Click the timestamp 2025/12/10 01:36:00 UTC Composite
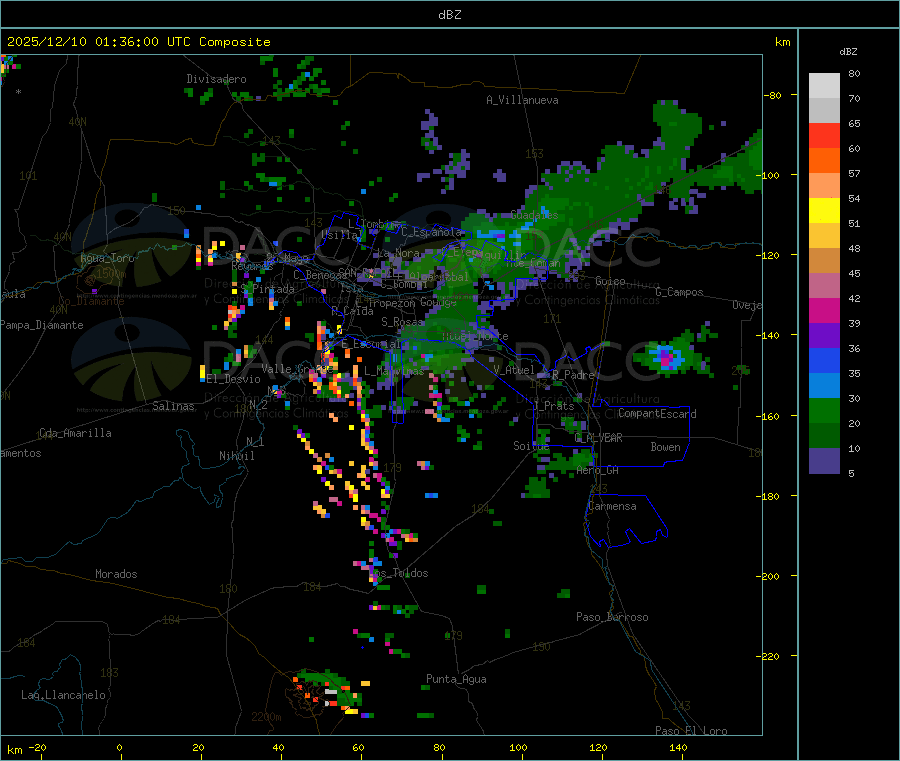Viewport: 900px width, 761px height. click(138, 42)
